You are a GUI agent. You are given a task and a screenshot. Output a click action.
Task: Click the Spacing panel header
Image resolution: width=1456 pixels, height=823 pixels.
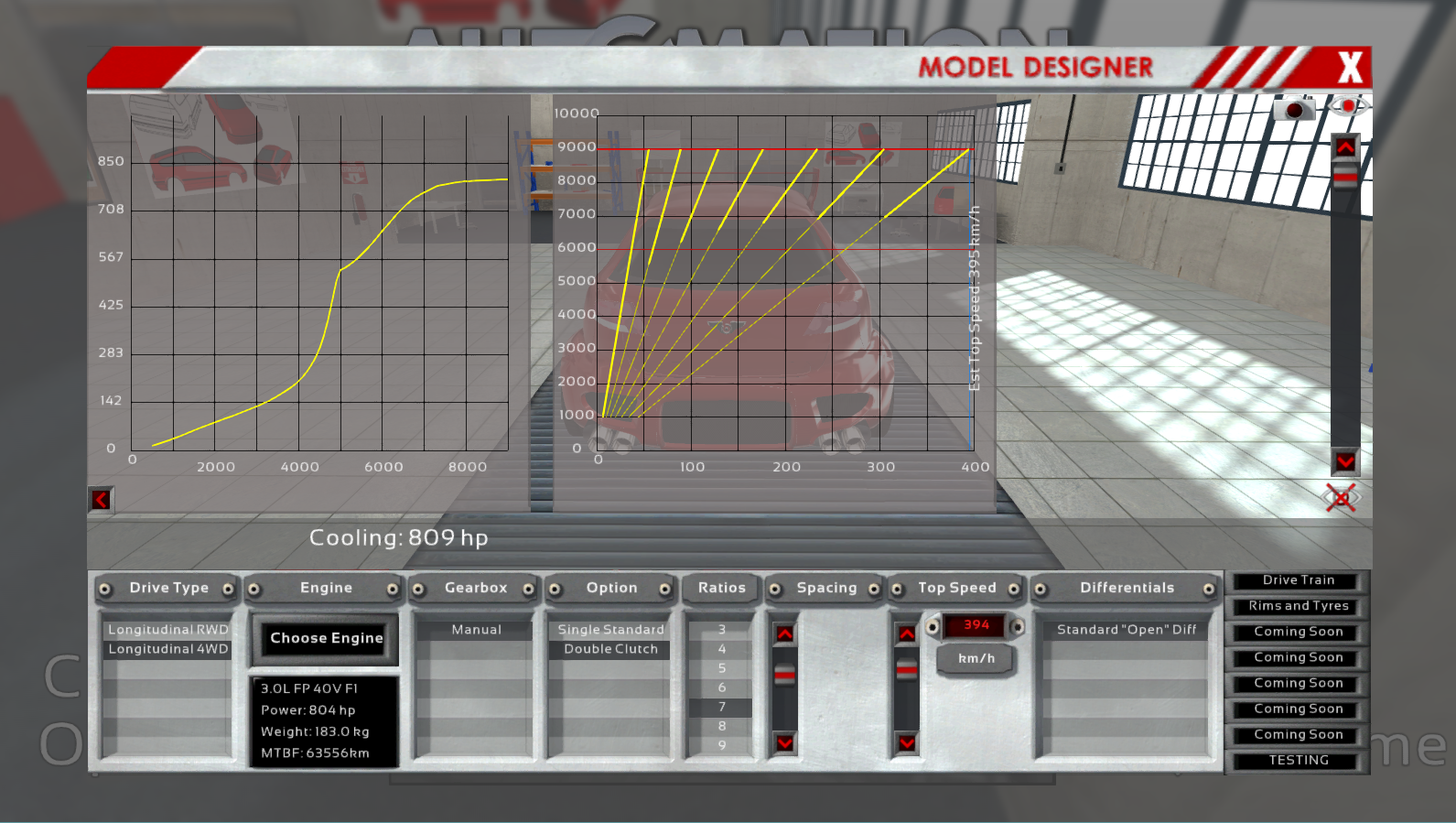click(x=826, y=588)
